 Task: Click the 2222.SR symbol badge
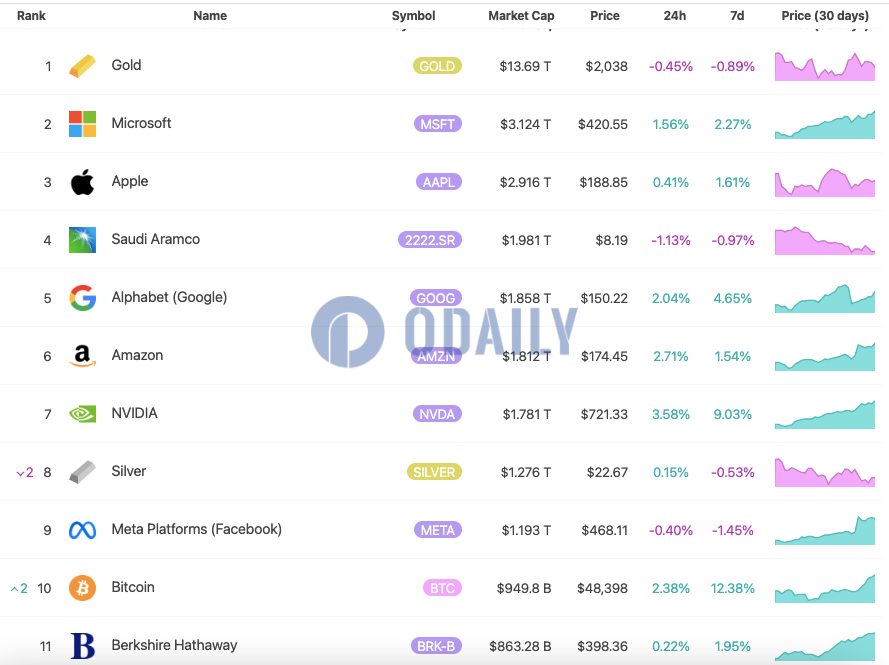point(430,240)
